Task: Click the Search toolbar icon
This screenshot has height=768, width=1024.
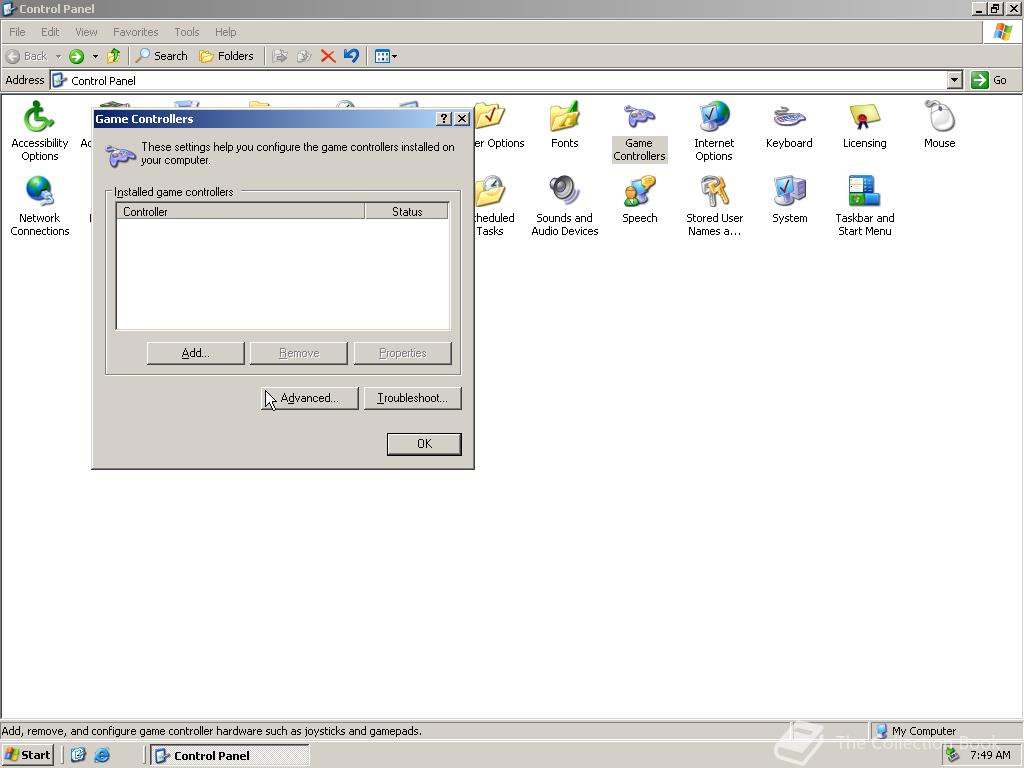Action: 161,56
